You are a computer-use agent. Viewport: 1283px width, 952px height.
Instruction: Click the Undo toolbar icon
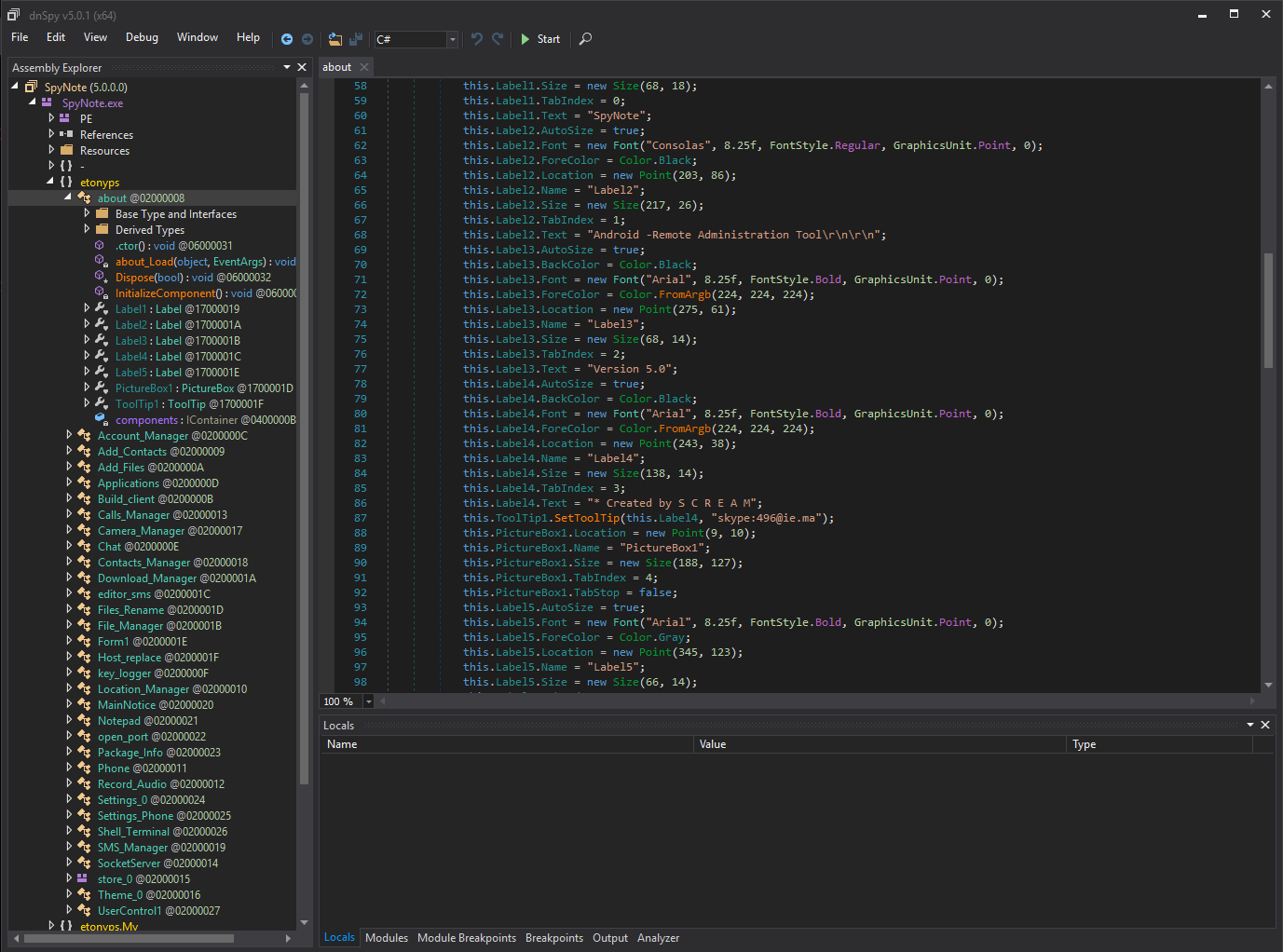477,39
